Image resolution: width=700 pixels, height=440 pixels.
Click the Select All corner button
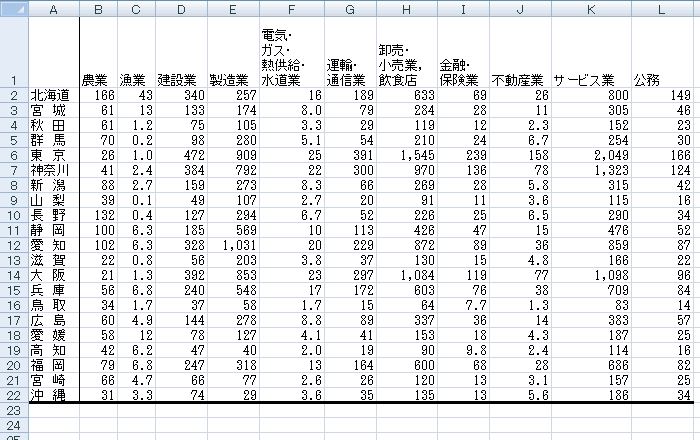[14, 9]
